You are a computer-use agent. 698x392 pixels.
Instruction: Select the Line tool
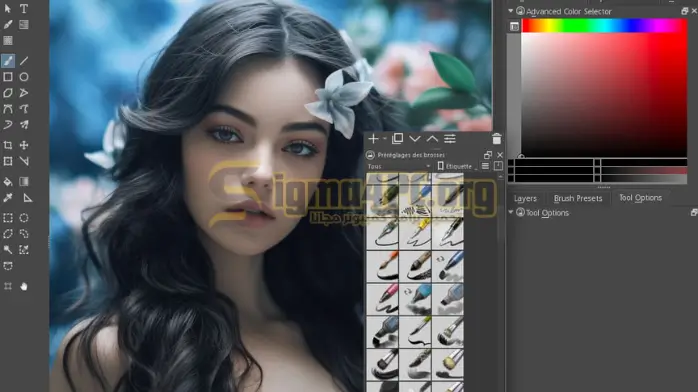[x=24, y=61]
